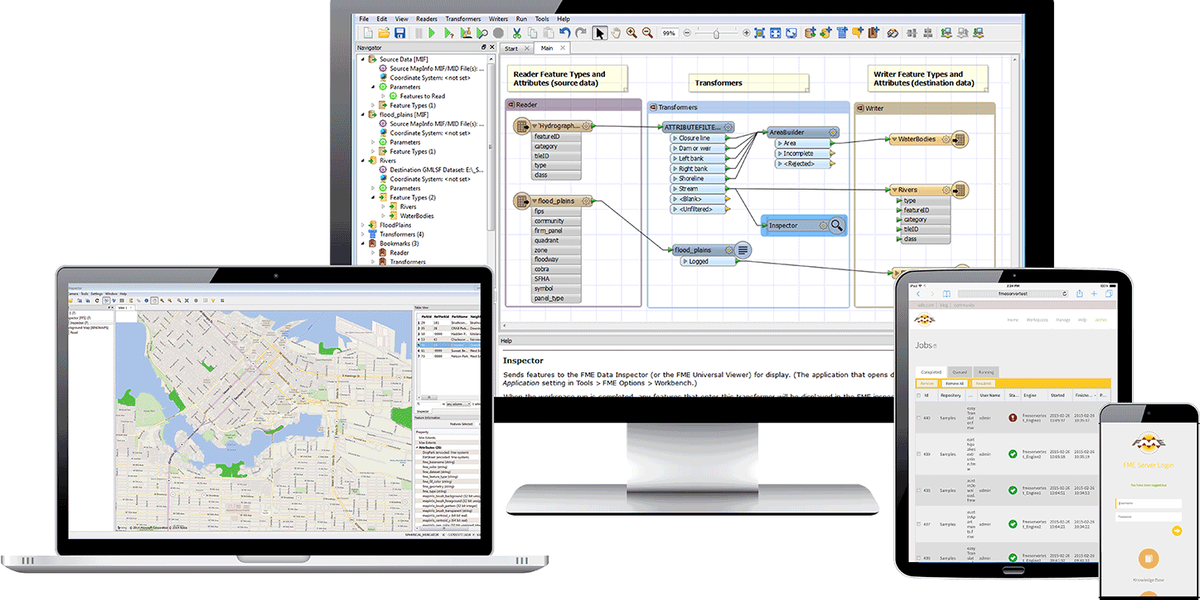
Task: Run the translation with the green play icon
Action: (432, 33)
